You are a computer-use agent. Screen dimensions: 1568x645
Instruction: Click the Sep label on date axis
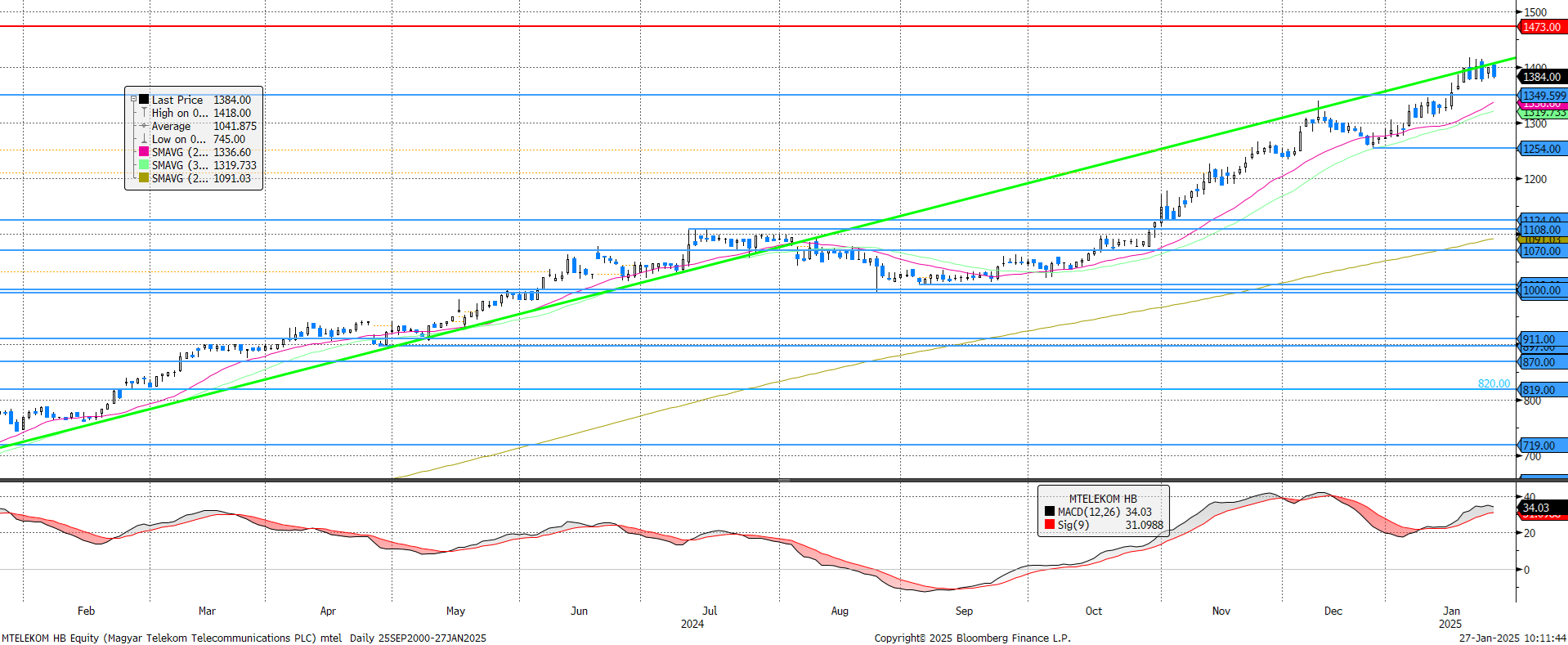click(x=964, y=611)
